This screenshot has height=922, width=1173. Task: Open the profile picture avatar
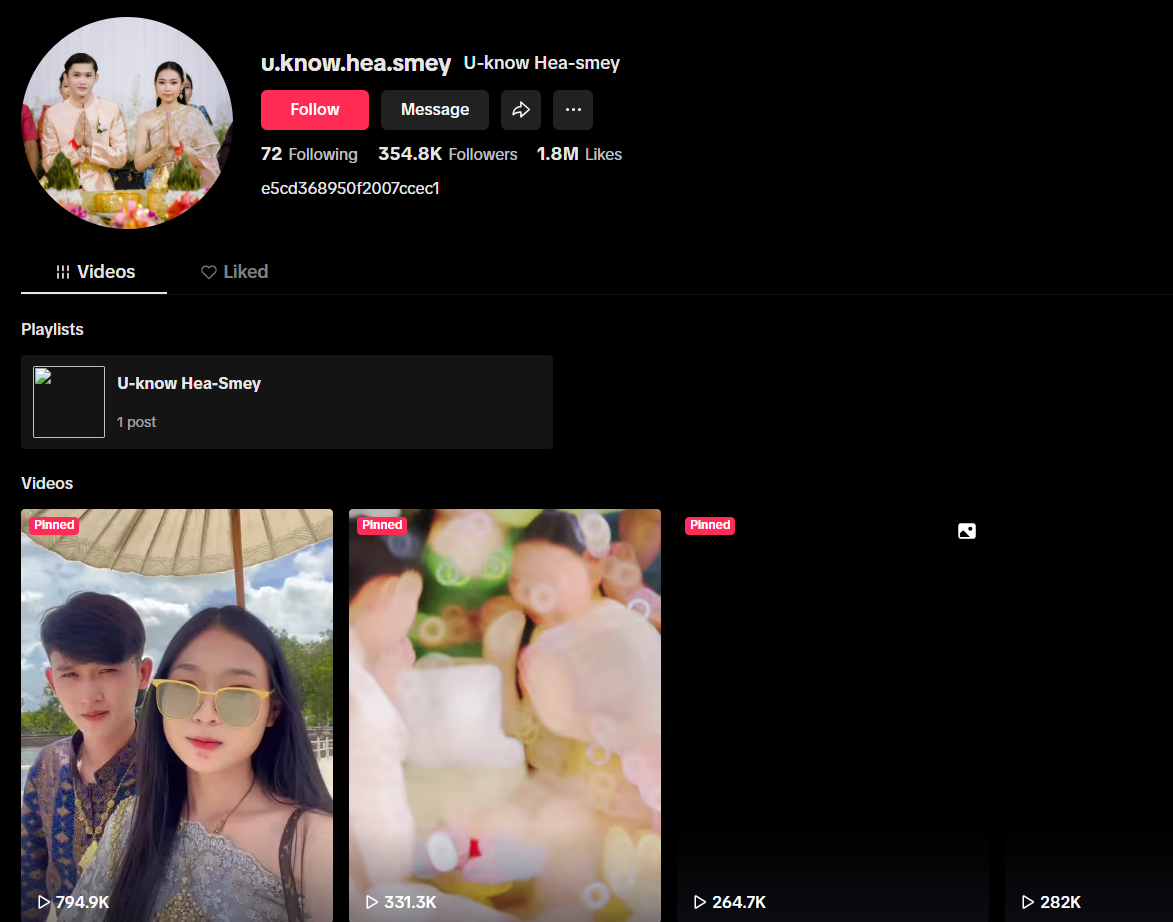tap(127, 123)
